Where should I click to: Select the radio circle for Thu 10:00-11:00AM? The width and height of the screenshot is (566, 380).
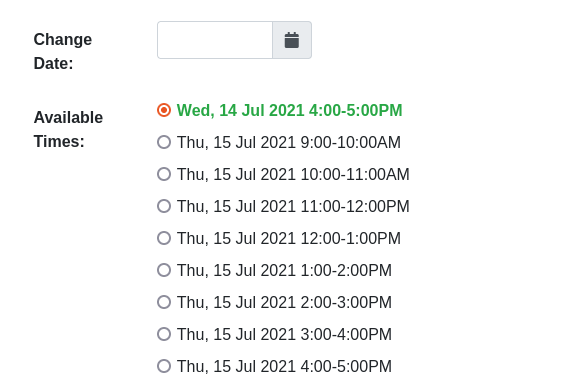coord(164,174)
